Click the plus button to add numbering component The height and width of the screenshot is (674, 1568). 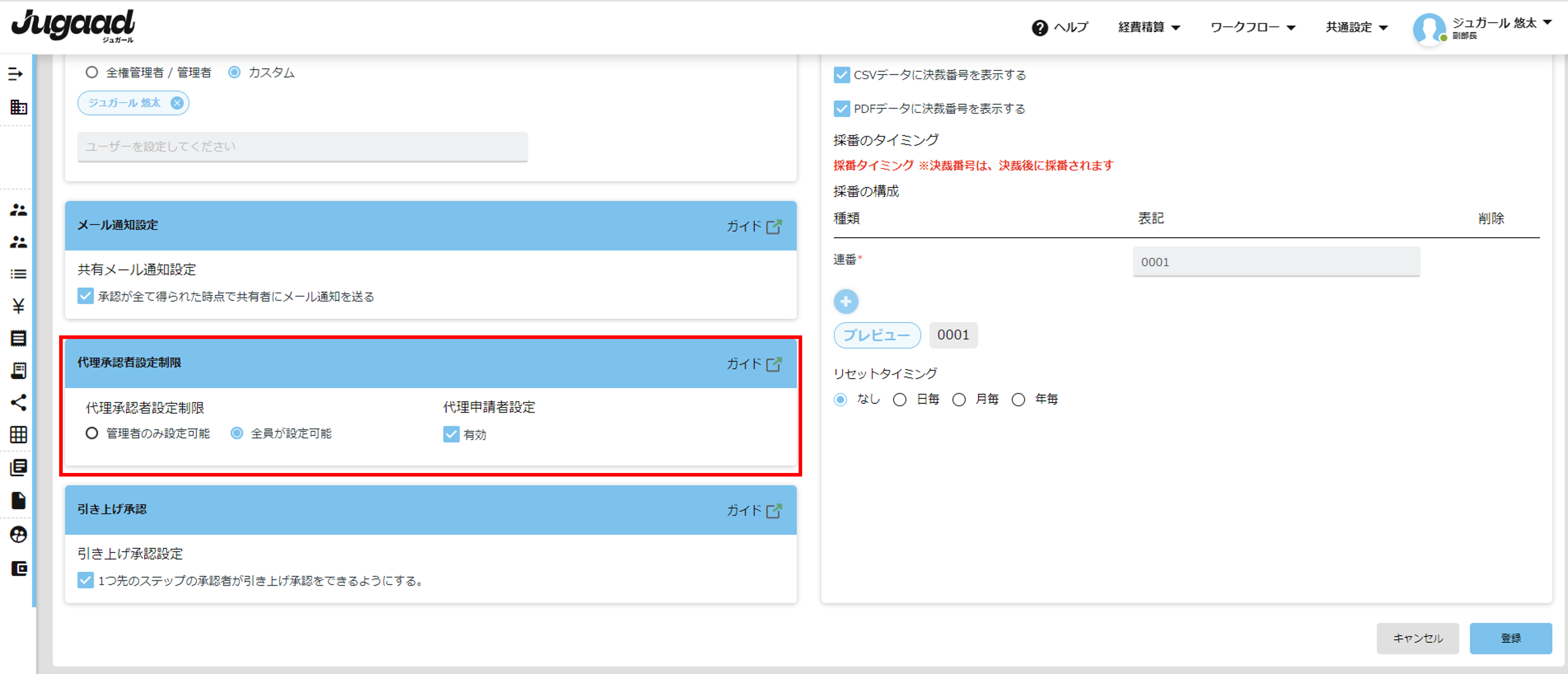tap(846, 302)
